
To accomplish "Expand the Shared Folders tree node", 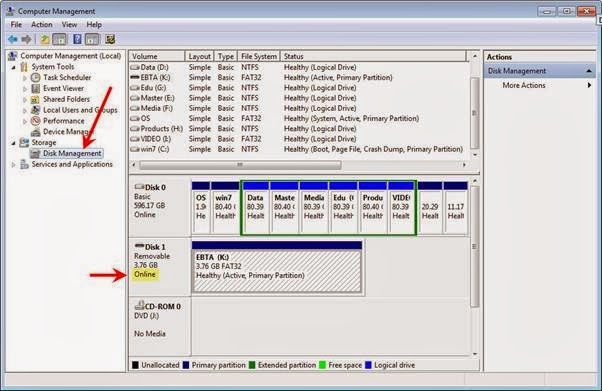I will click(x=25, y=99).
